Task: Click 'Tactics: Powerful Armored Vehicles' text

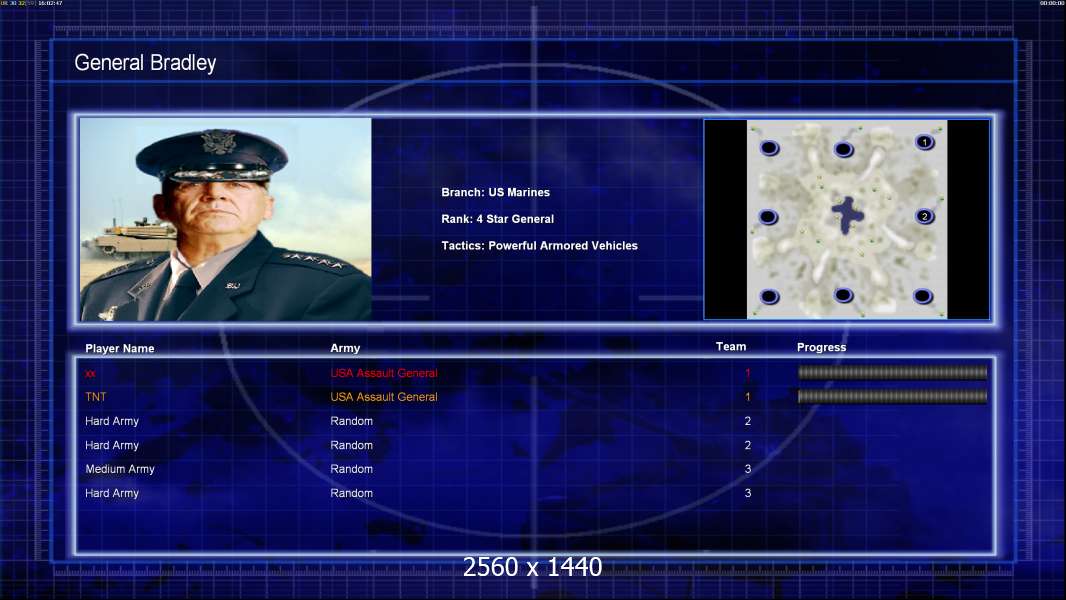Action: pyautogui.click(x=540, y=245)
